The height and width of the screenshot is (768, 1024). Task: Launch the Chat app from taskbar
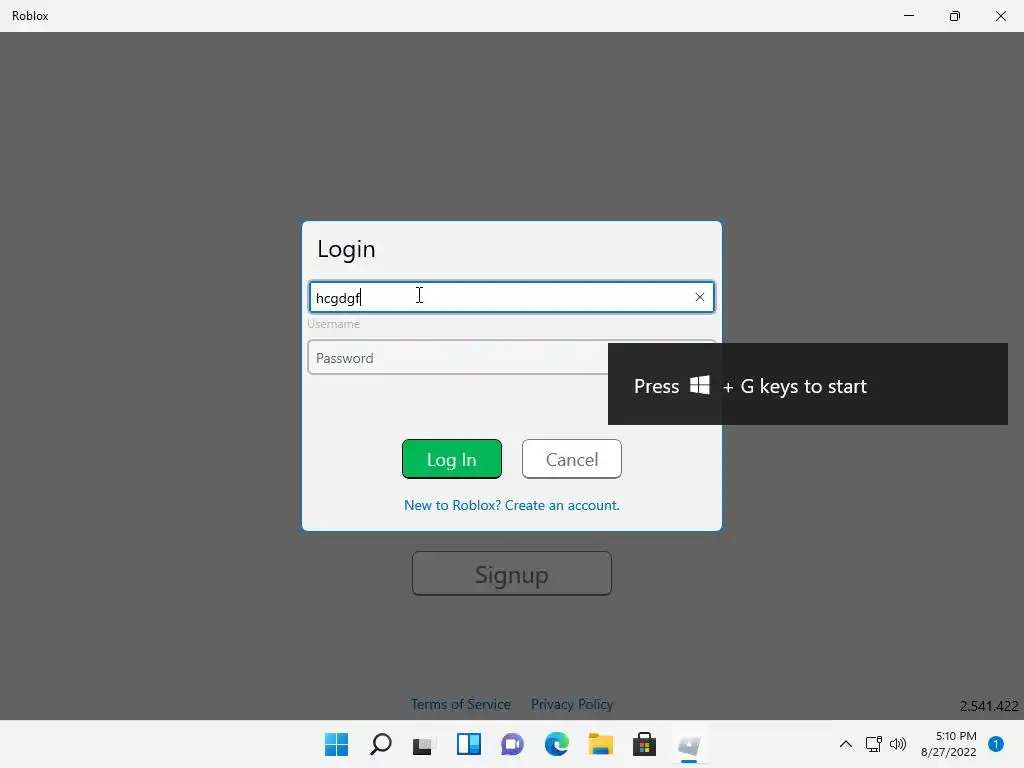513,744
